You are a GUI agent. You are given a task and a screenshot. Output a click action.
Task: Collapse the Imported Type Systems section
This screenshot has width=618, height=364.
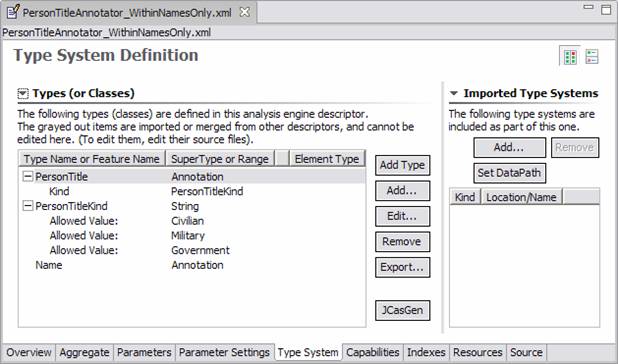point(454,94)
